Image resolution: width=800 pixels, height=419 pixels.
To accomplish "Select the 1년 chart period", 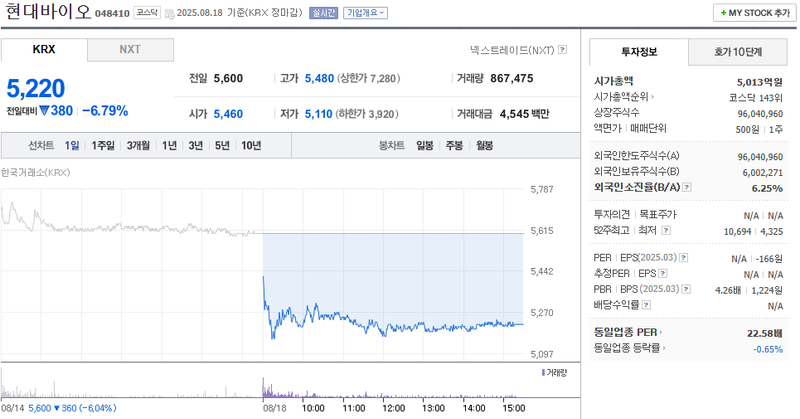I will coord(169,145).
